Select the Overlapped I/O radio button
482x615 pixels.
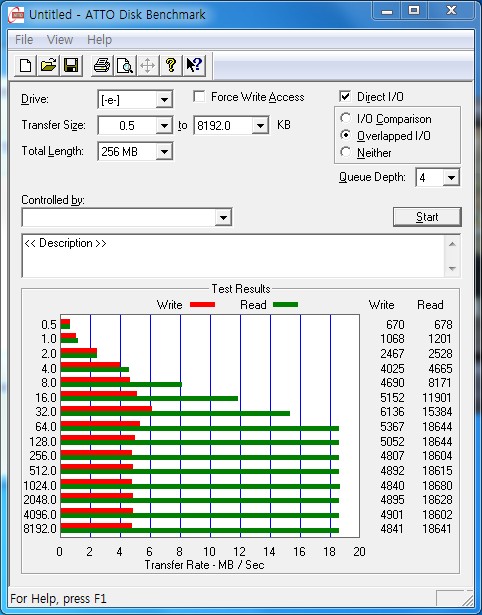coord(346,135)
